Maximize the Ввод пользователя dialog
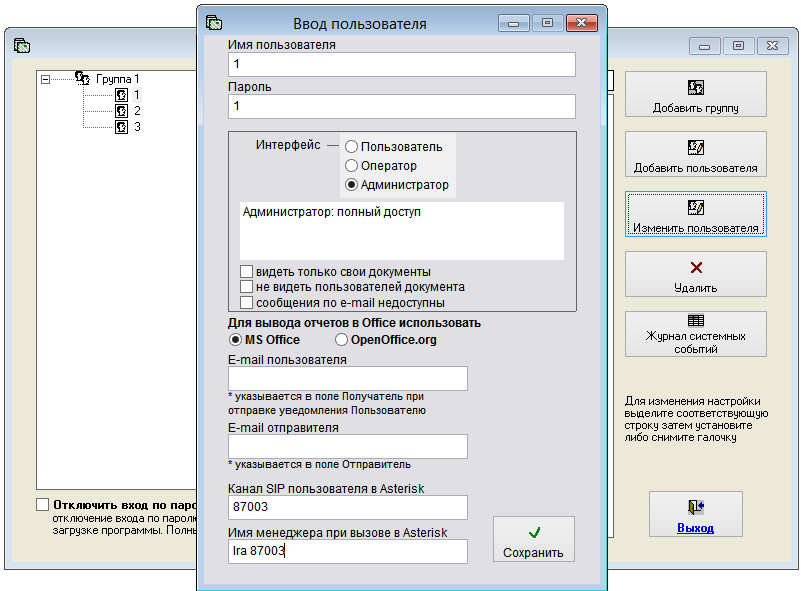 click(547, 23)
